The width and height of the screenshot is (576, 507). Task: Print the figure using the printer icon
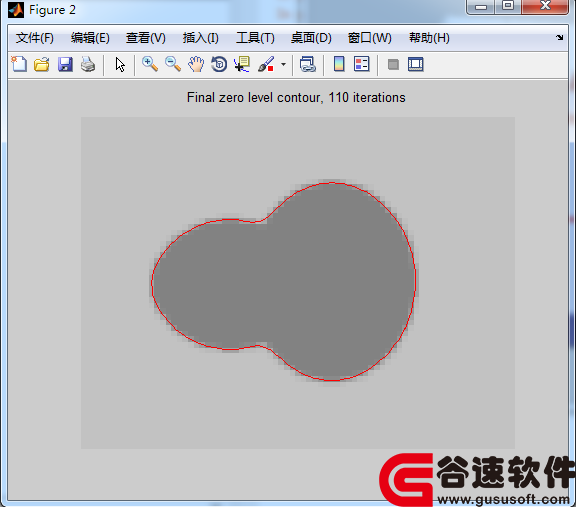(88, 64)
